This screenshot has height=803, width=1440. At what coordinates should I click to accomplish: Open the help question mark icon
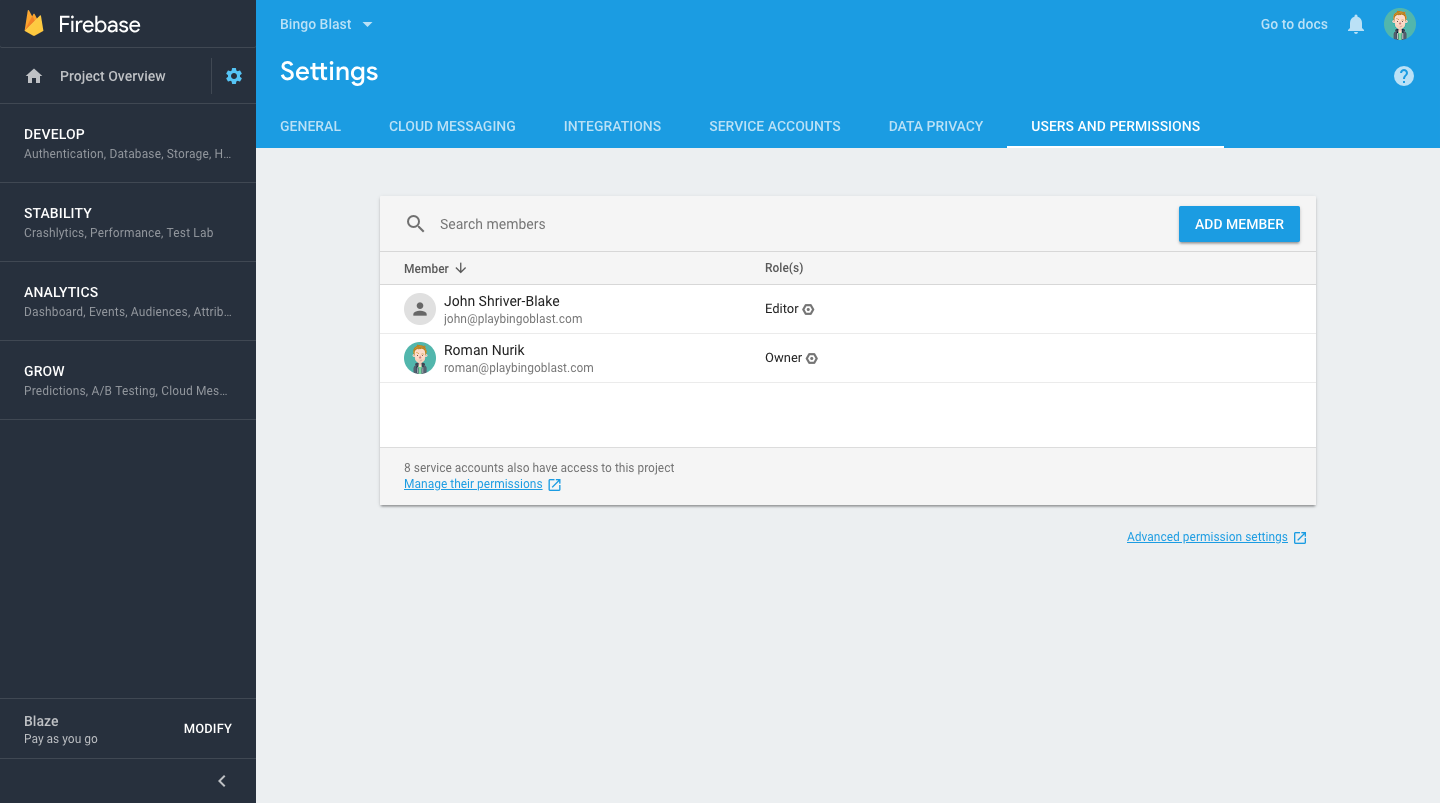pyautogui.click(x=1404, y=76)
